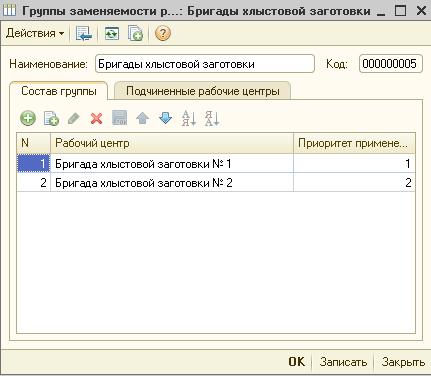The image size is (431, 376).
Task: Move the row up with the up arrow
Action: (x=143, y=118)
